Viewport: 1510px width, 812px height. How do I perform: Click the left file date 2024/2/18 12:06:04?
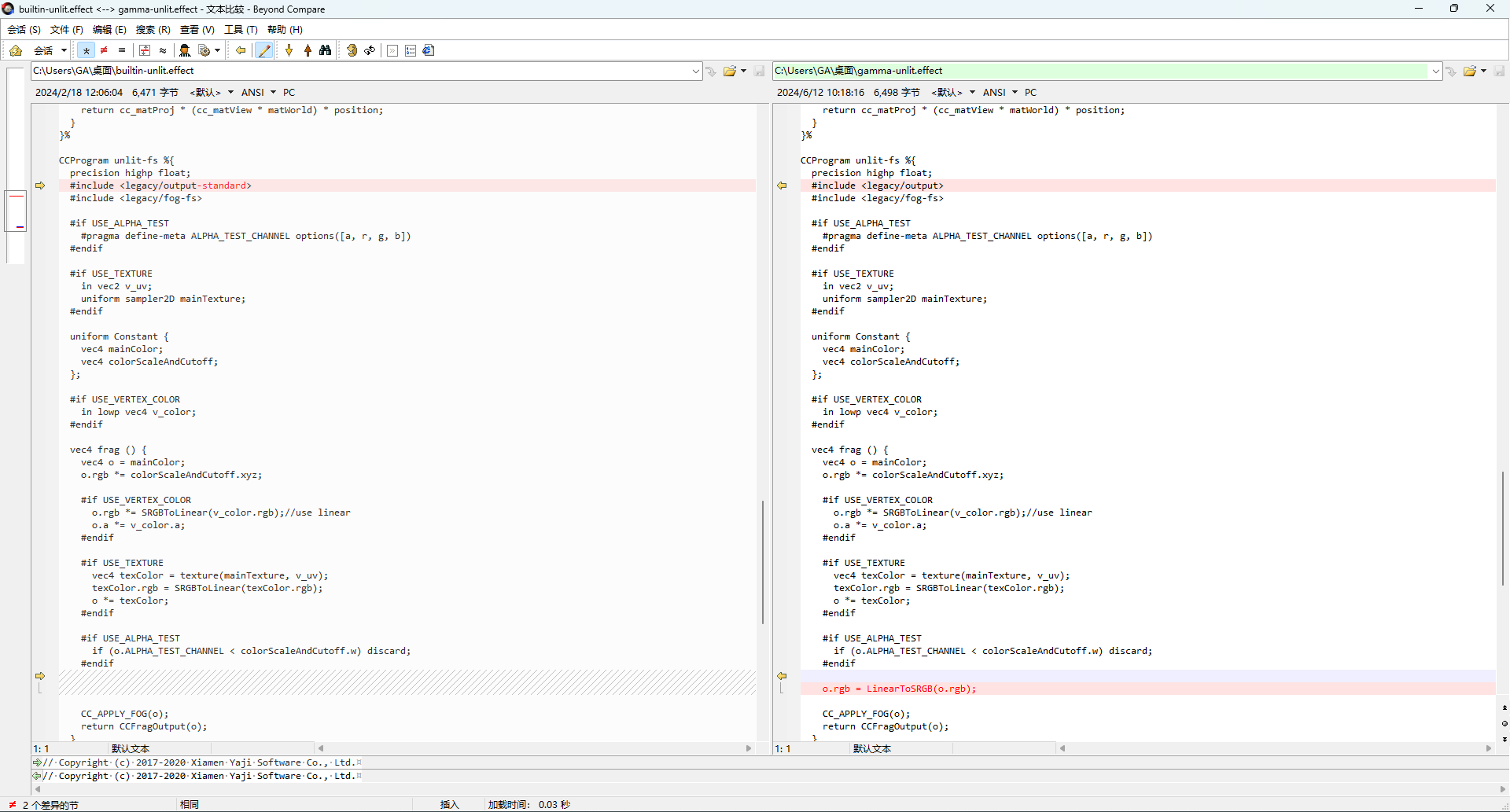pyautogui.click(x=79, y=93)
